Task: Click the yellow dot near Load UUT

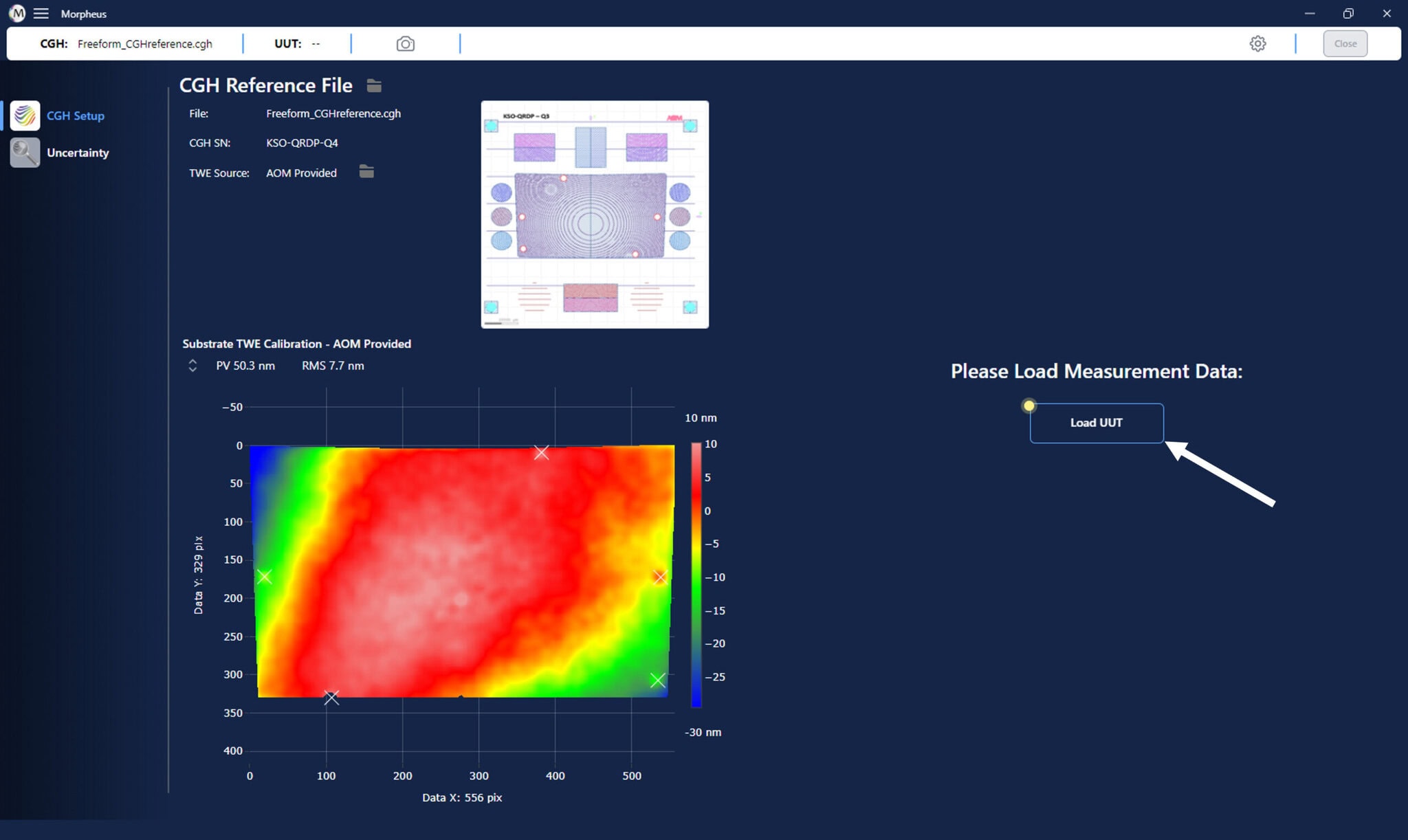Action: [1028, 406]
